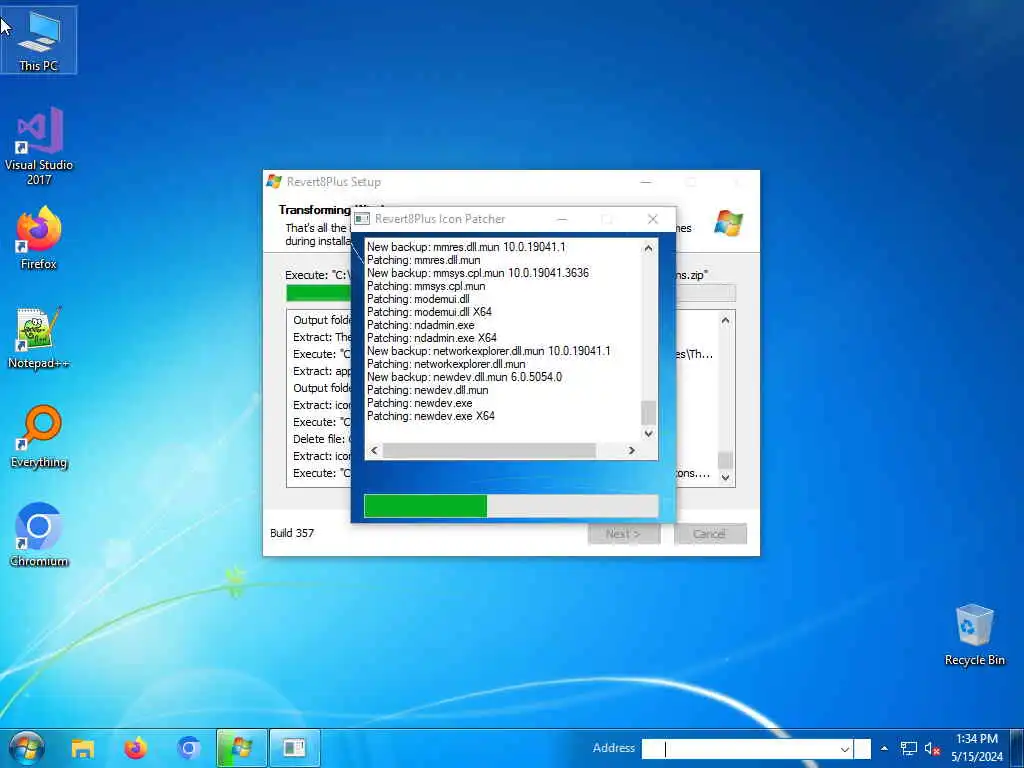
Task: Select log line 'Patching: mmres.dll.mun'
Action: click(423, 260)
